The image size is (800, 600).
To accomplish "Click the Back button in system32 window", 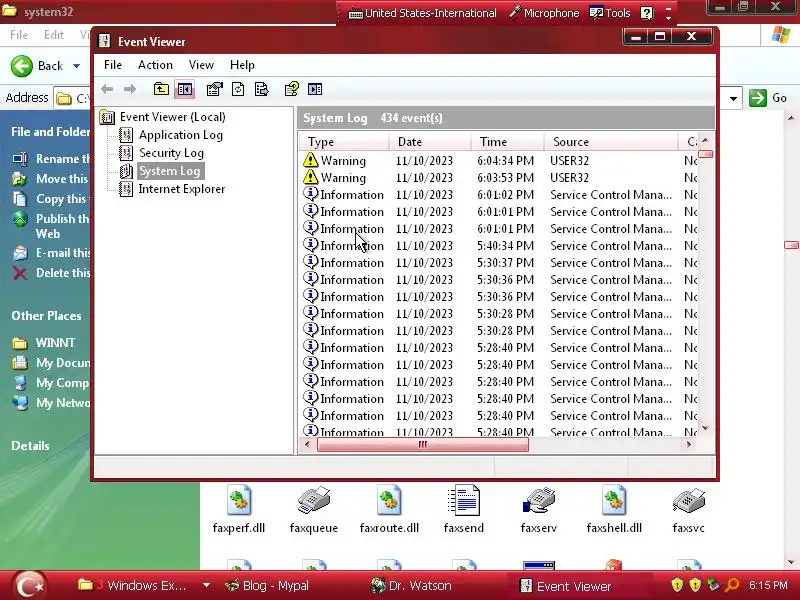I will click(x=38, y=66).
